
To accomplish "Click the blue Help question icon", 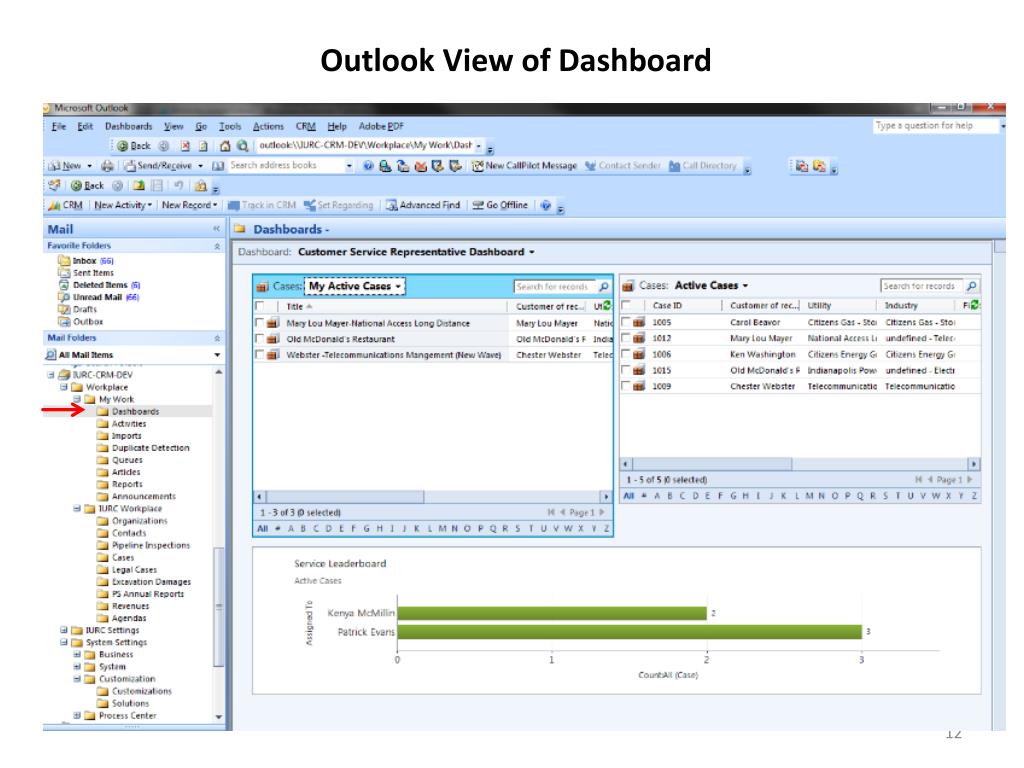I will coord(368,166).
